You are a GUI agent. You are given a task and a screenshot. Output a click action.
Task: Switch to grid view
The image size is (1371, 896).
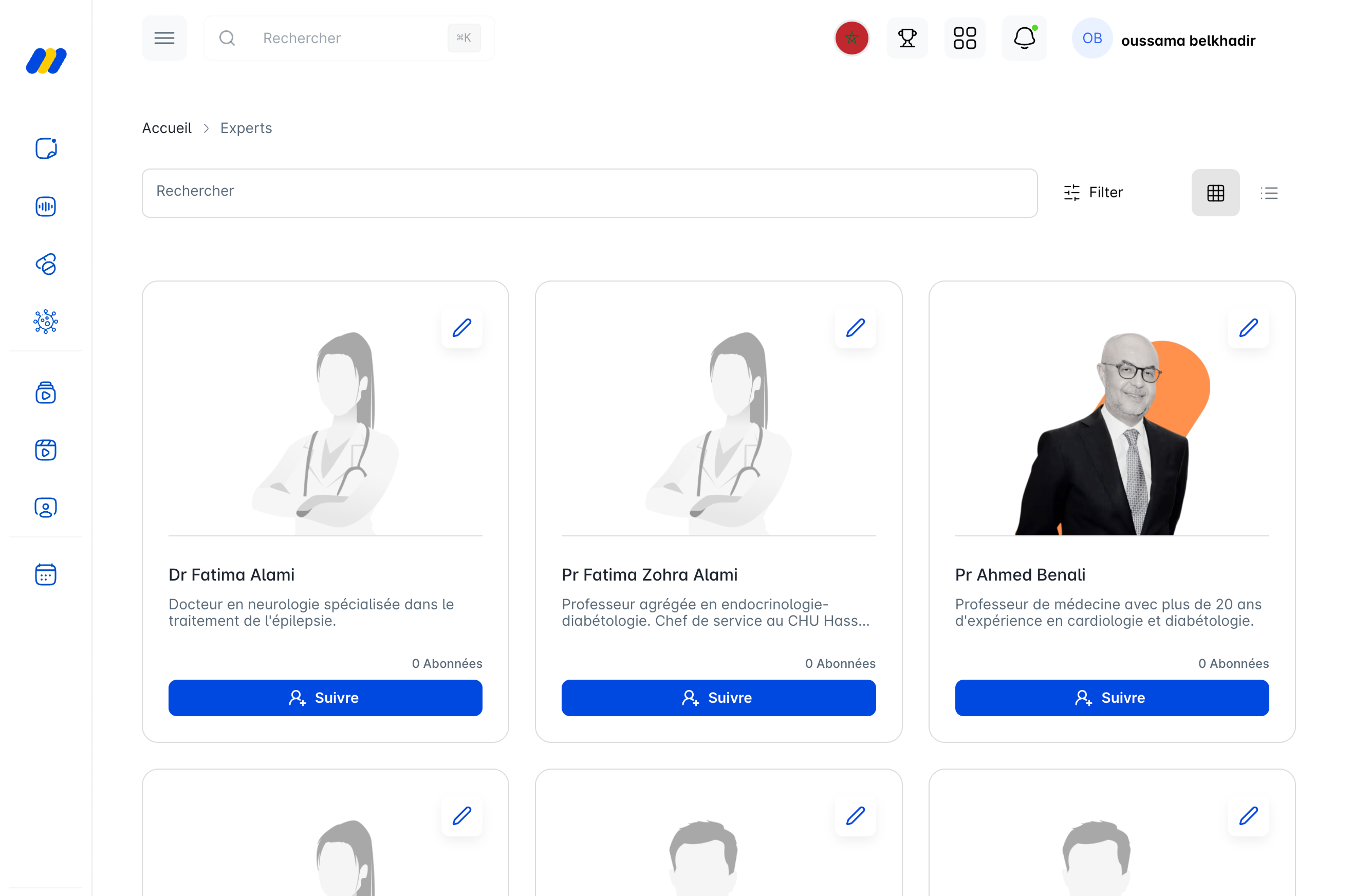(1215, 193)
